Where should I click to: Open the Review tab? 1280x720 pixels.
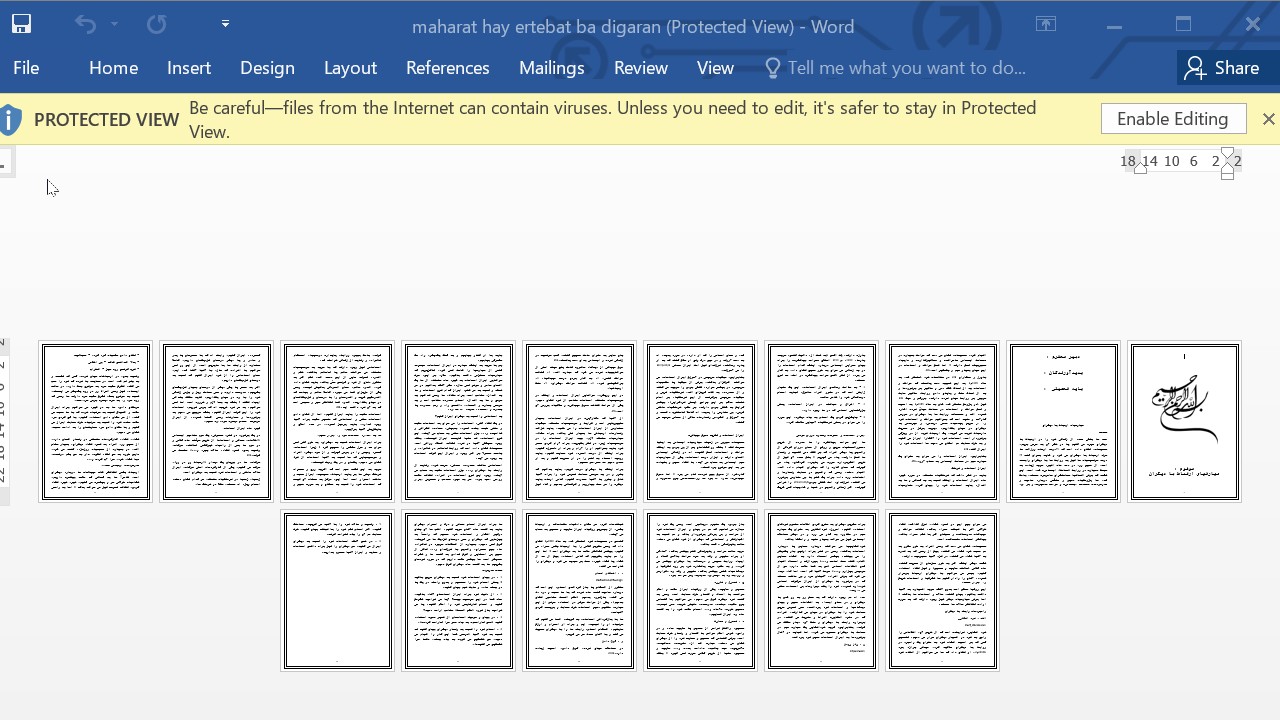pos(640,68)
